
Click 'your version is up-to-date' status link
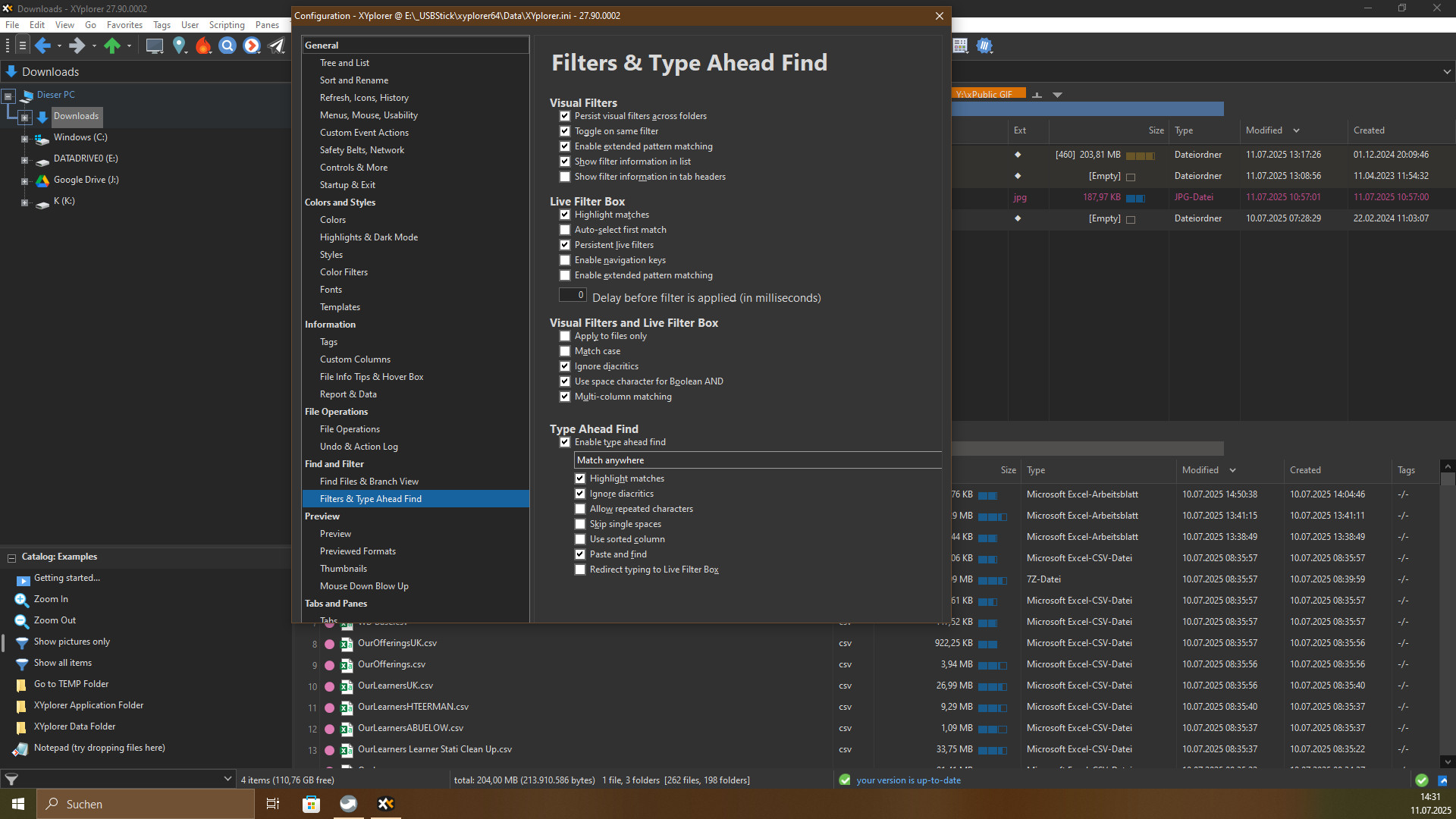click(x=908, y=780)
